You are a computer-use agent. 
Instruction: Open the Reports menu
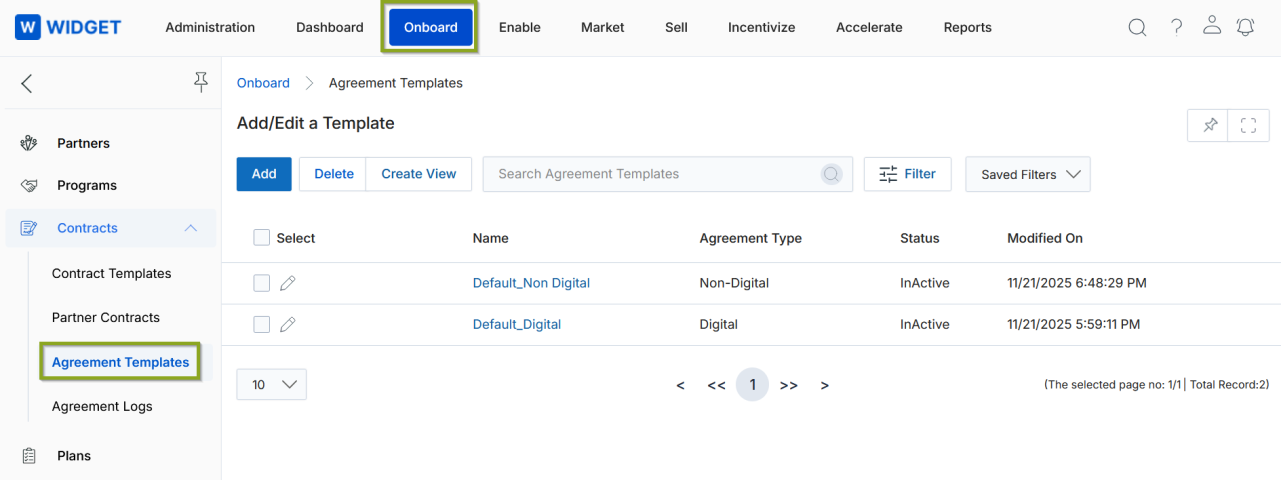pos(968,27)
